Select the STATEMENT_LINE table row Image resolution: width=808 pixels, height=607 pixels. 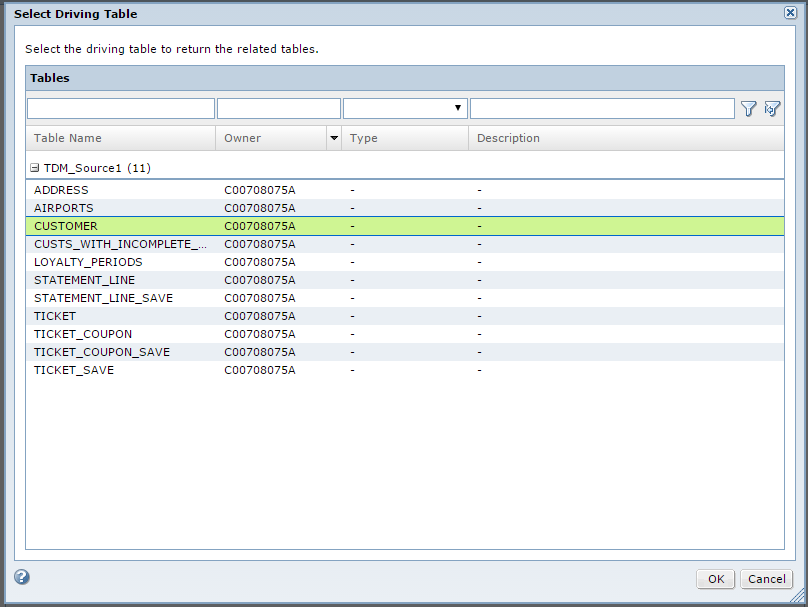(405, 280)
